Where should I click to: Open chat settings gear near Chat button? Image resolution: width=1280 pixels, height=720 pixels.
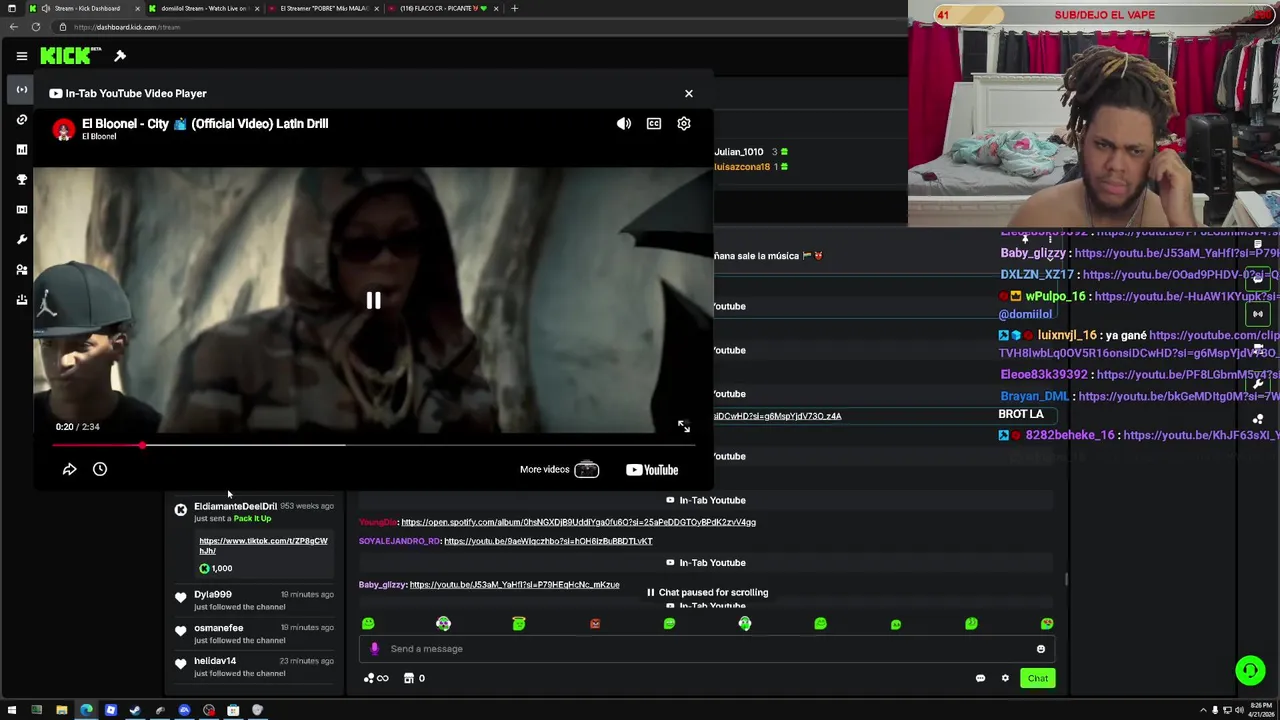pos(1005,678)
